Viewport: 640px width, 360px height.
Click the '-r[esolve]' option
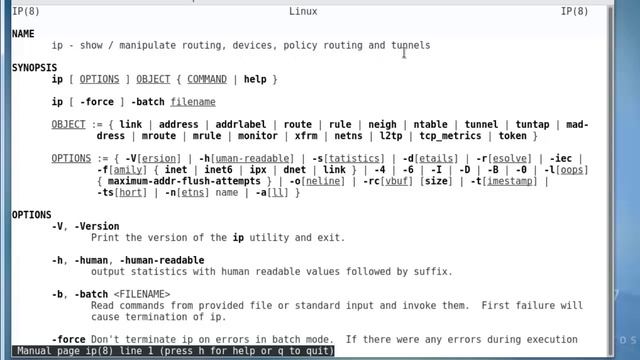click(504, 158)
